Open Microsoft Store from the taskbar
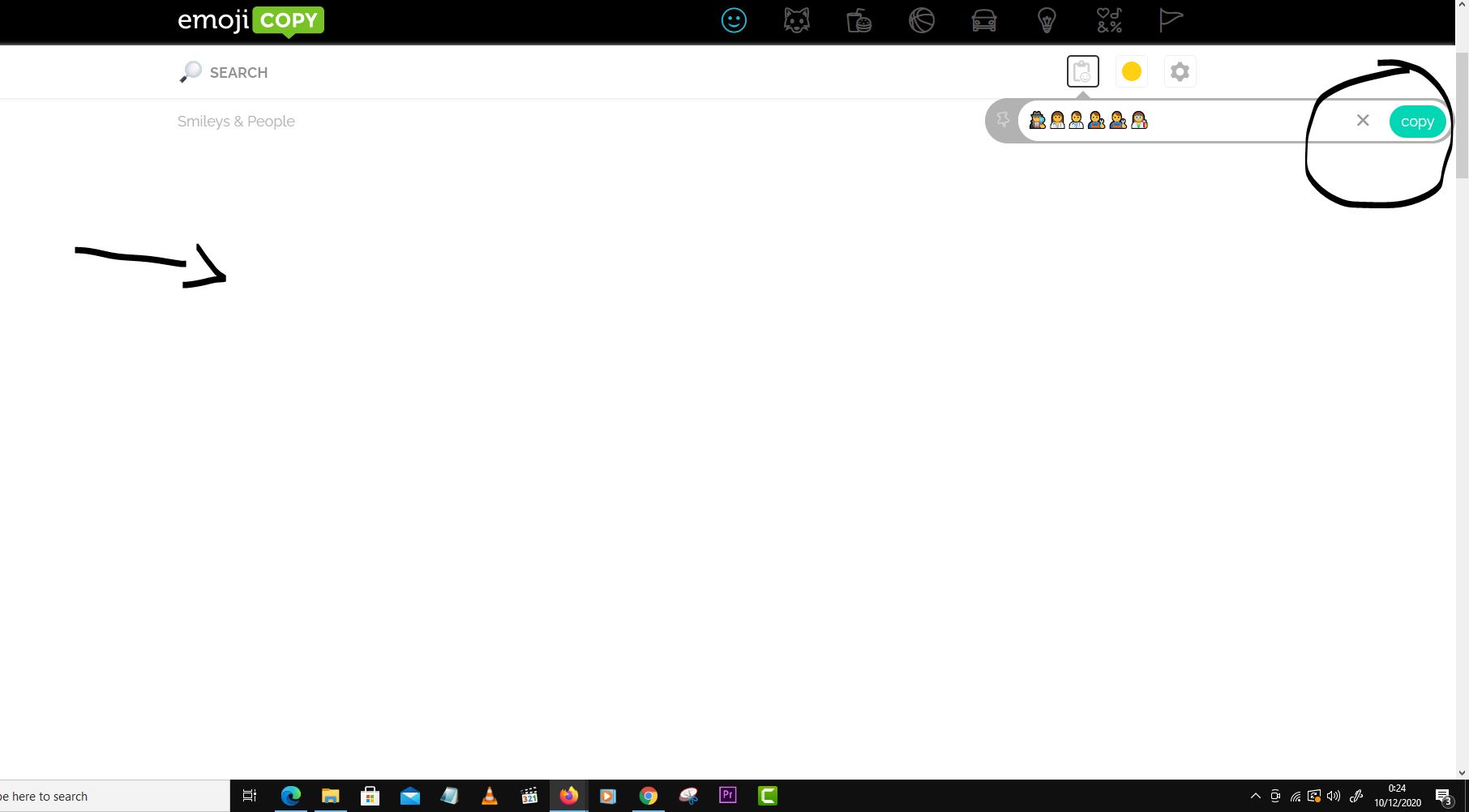The height and width of the screenshot is (812, 1469). point(370,796)
